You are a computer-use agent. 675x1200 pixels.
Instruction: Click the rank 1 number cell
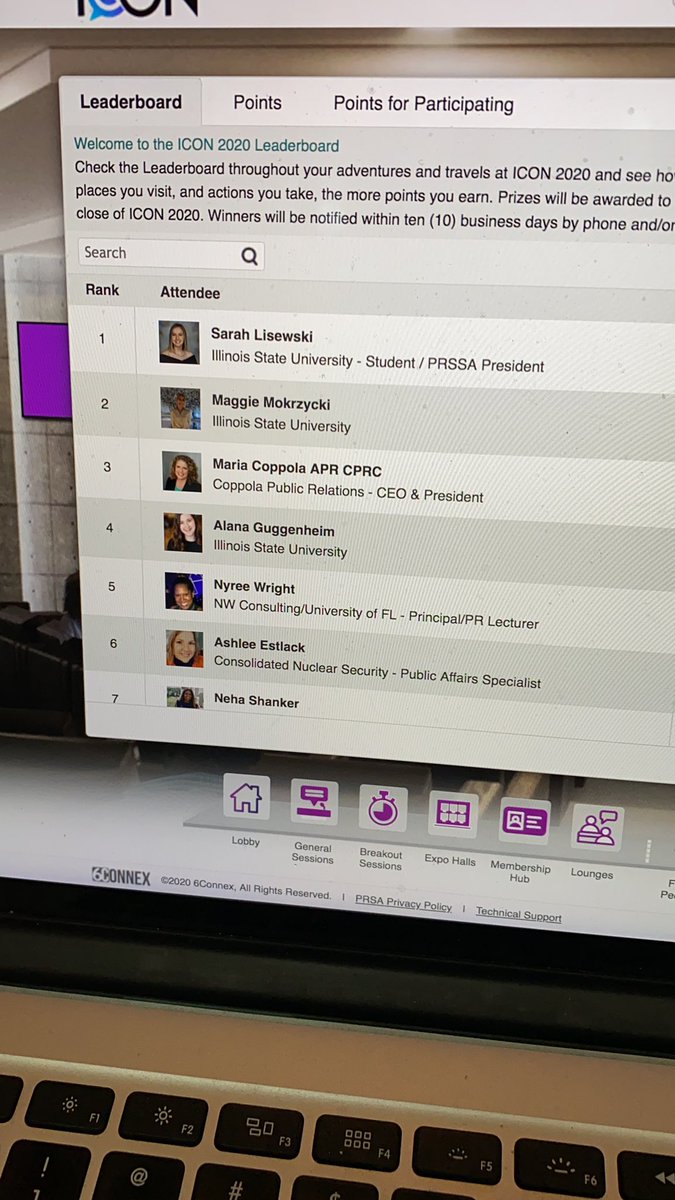101,339
